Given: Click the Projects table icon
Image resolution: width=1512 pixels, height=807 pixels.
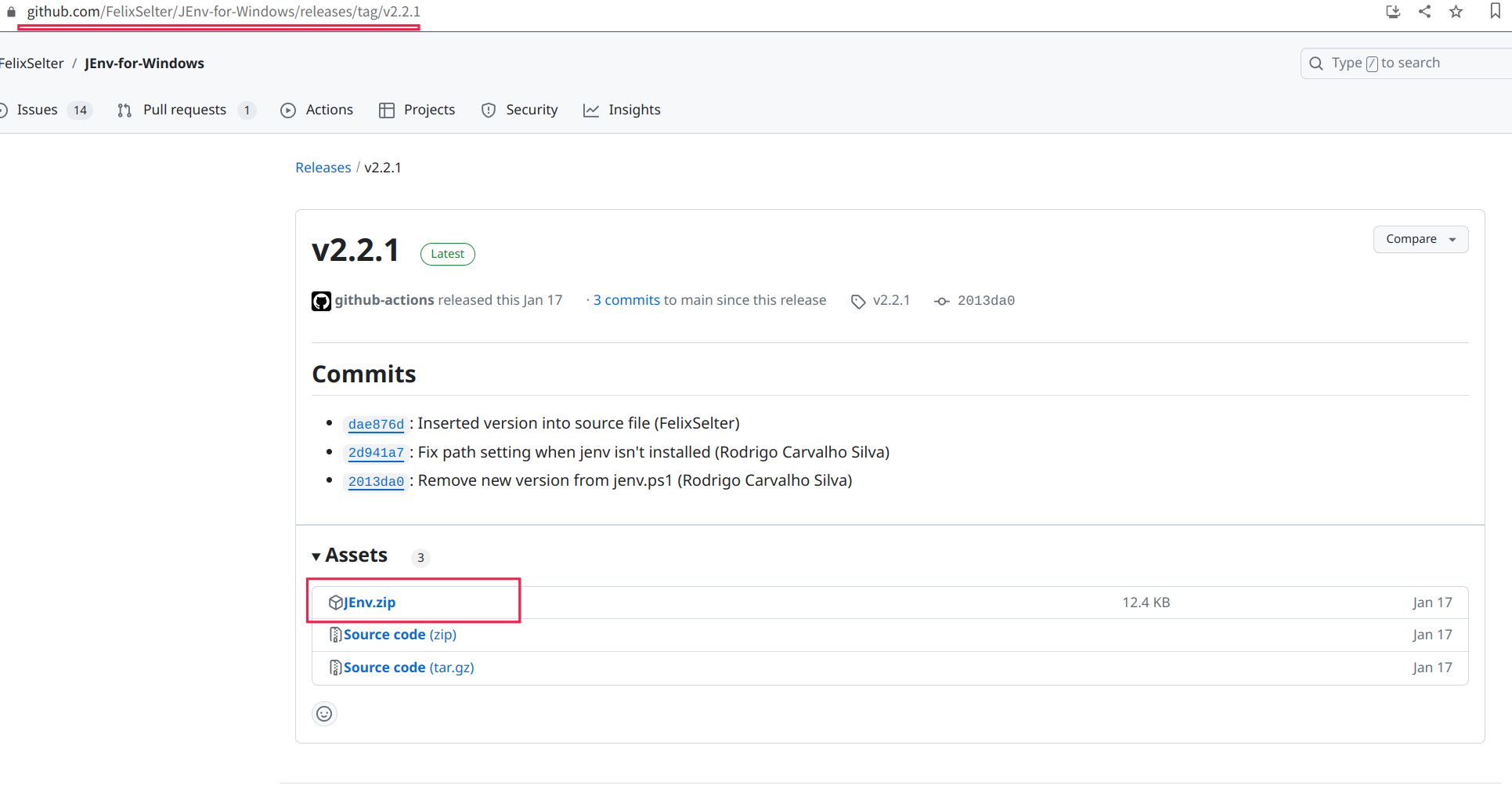Looking at the screenshot, I should (x=386, y=110).
